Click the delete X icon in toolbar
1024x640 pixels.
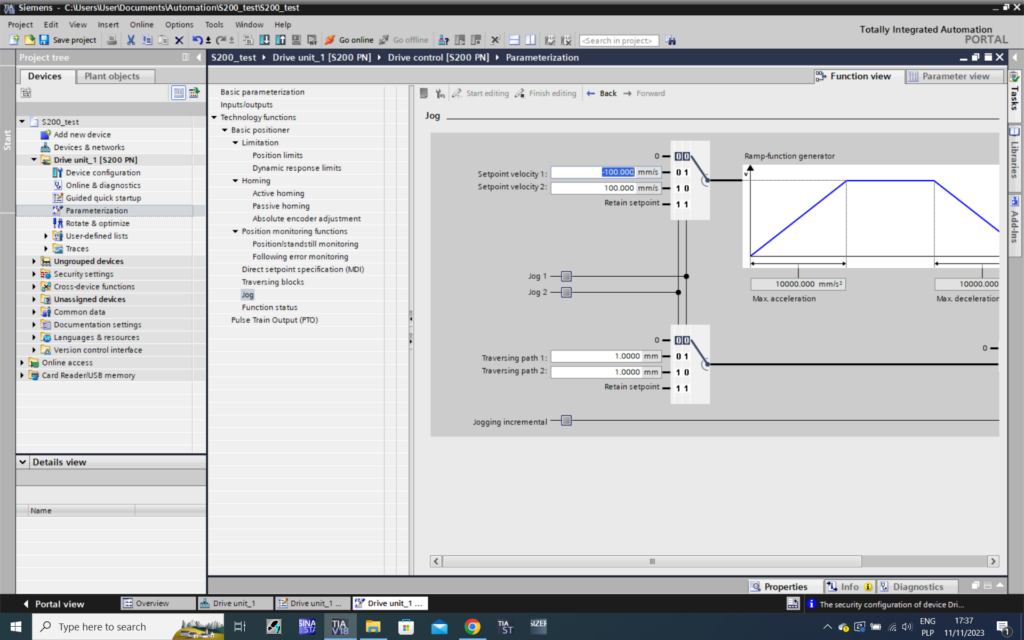point(179,40)
